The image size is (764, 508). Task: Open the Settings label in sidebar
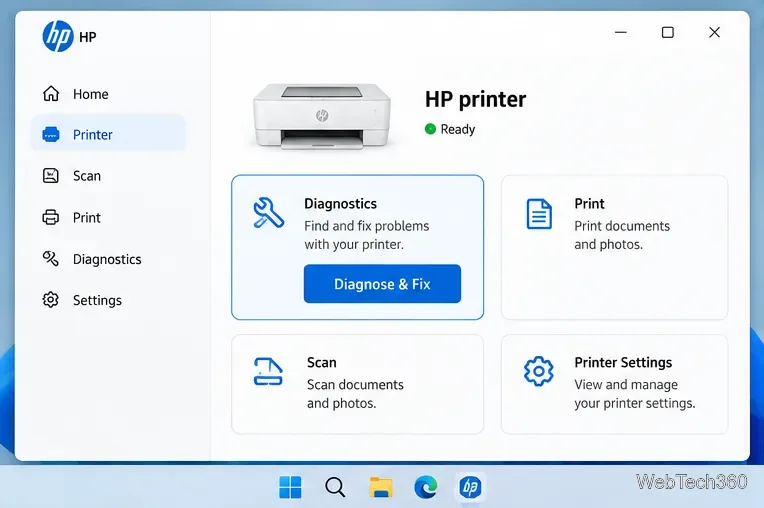[97, 301]
